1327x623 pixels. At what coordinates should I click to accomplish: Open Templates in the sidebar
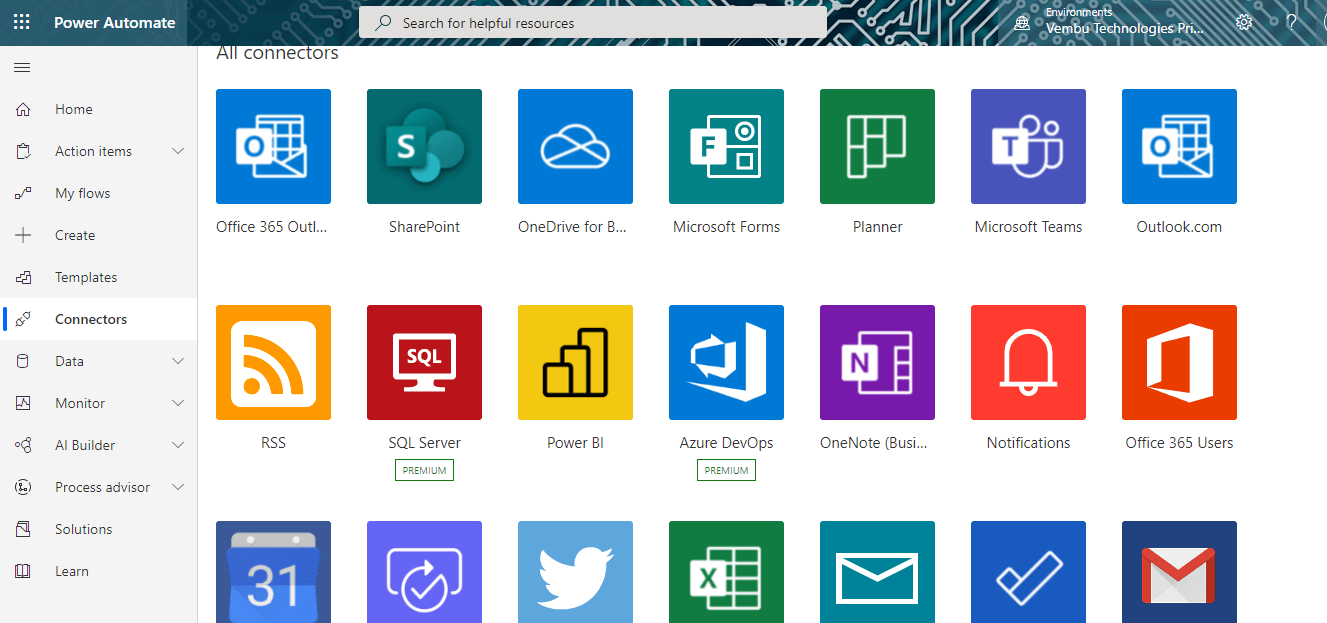pos(99,277)
